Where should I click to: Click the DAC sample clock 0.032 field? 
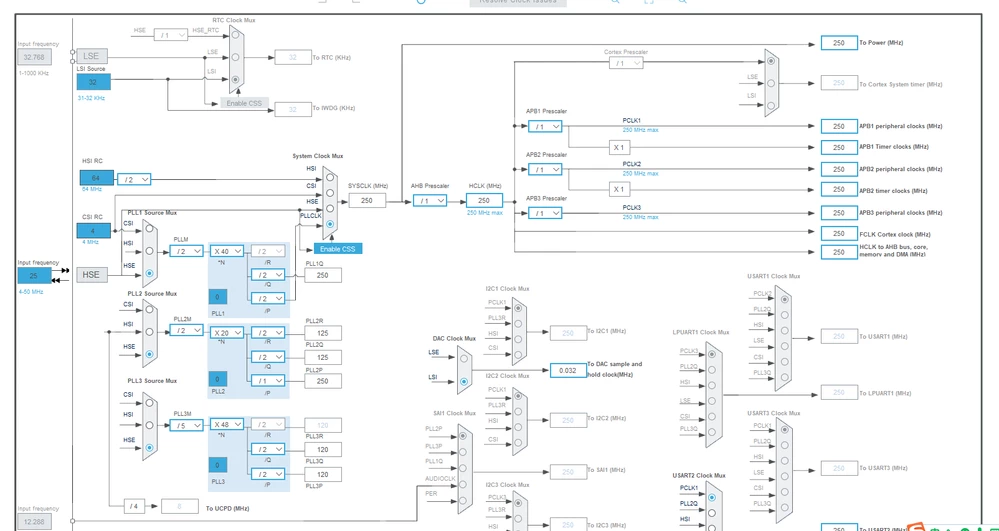568,370
